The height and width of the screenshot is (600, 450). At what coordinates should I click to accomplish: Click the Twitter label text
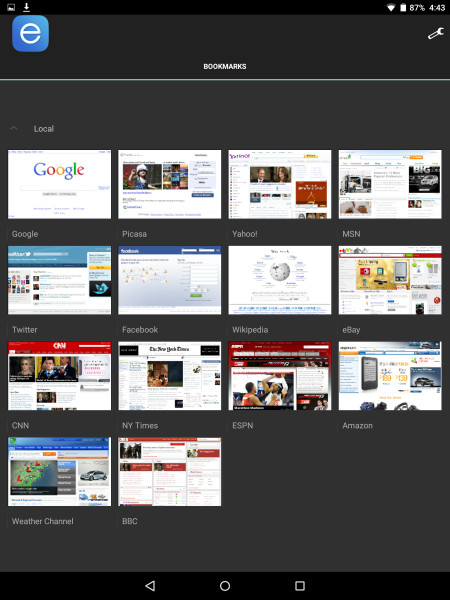pos(24,330)
